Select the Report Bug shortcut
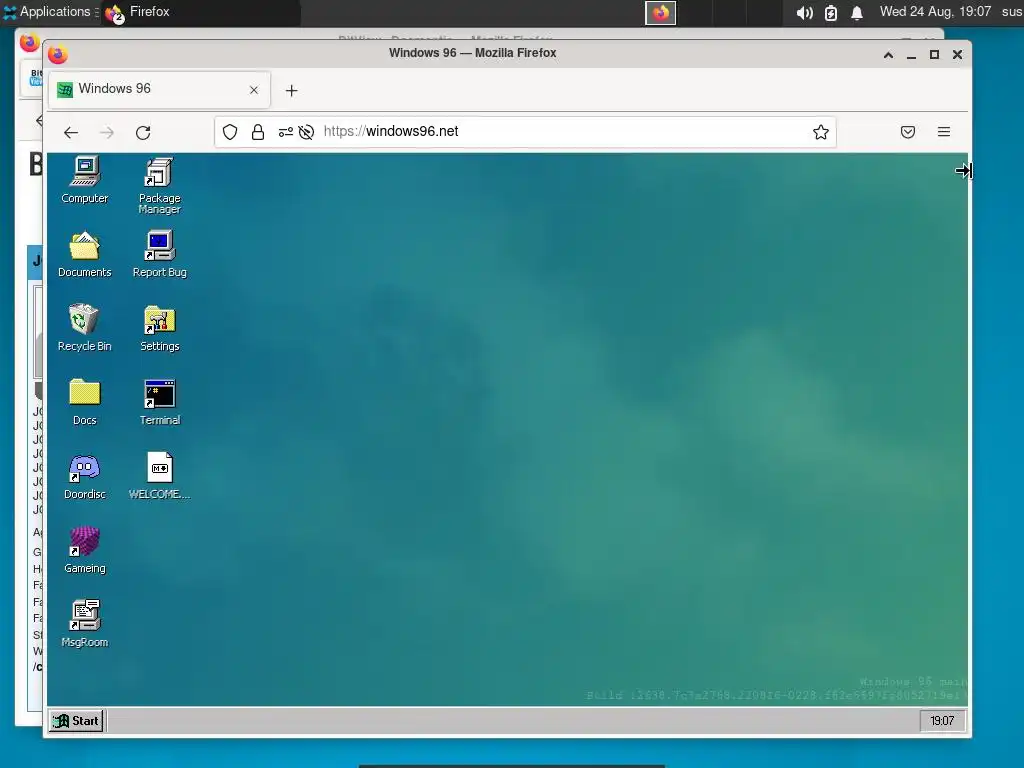Image resolution: width=1024 pixels, height=768 pixels. click(x=159, y=255)
